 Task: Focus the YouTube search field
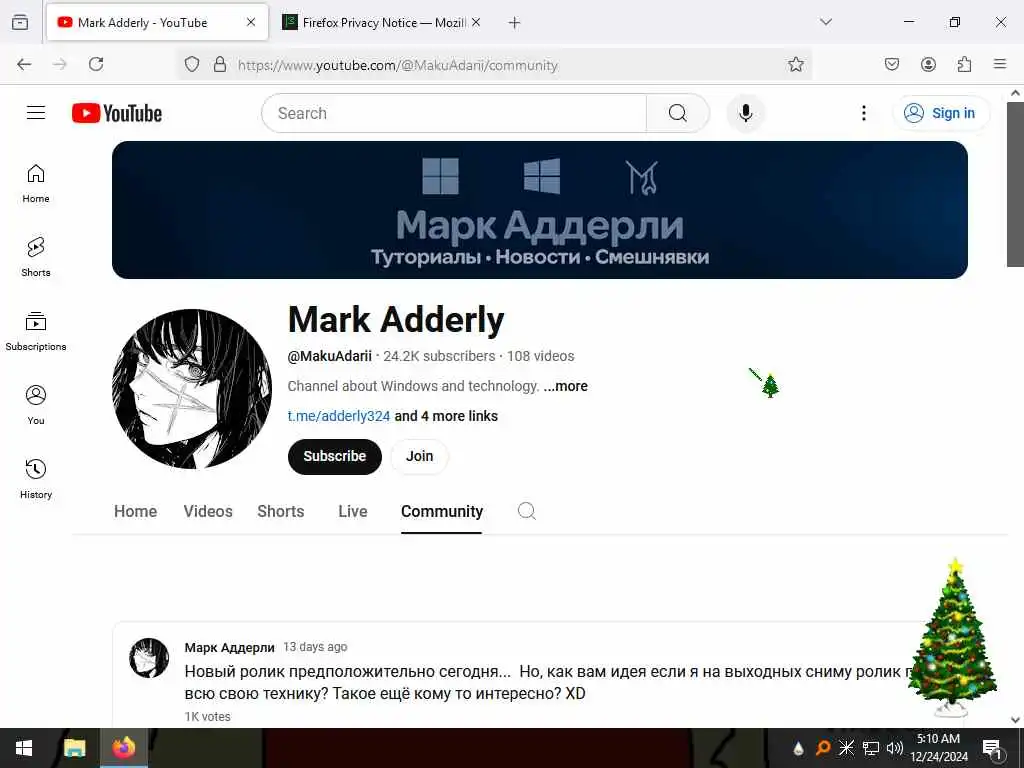coord(454,113)
